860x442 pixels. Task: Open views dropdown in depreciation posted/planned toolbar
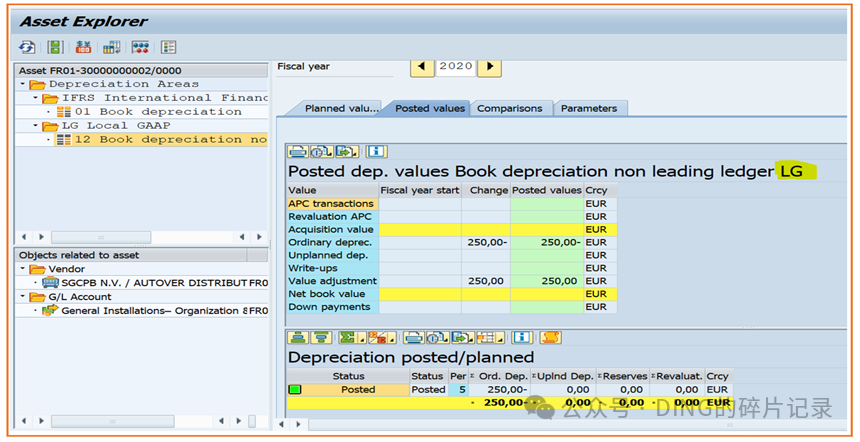pos(438,337)
